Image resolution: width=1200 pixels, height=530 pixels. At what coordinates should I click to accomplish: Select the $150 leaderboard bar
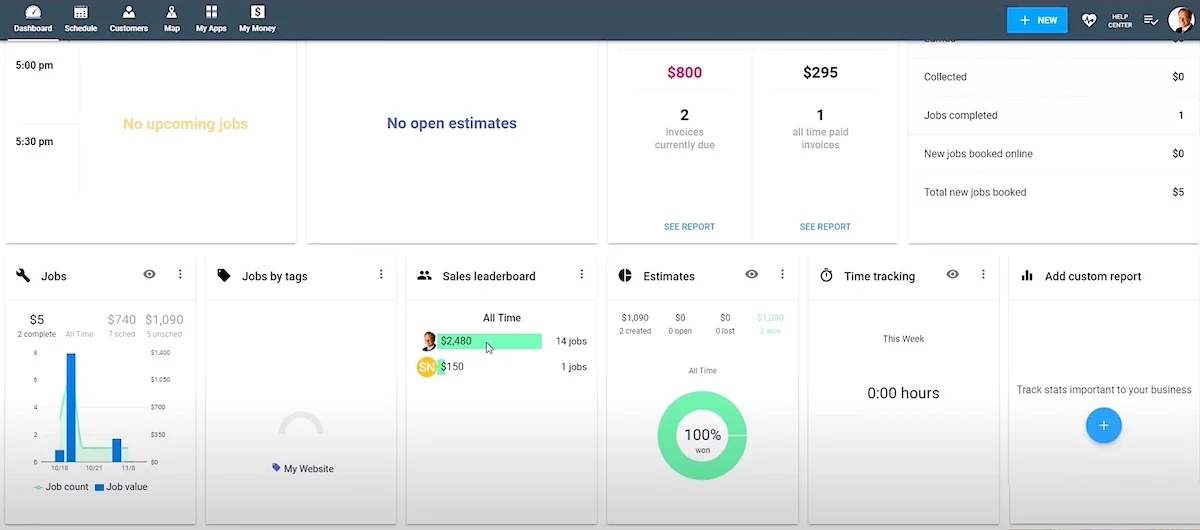click(x=442, y=367)
